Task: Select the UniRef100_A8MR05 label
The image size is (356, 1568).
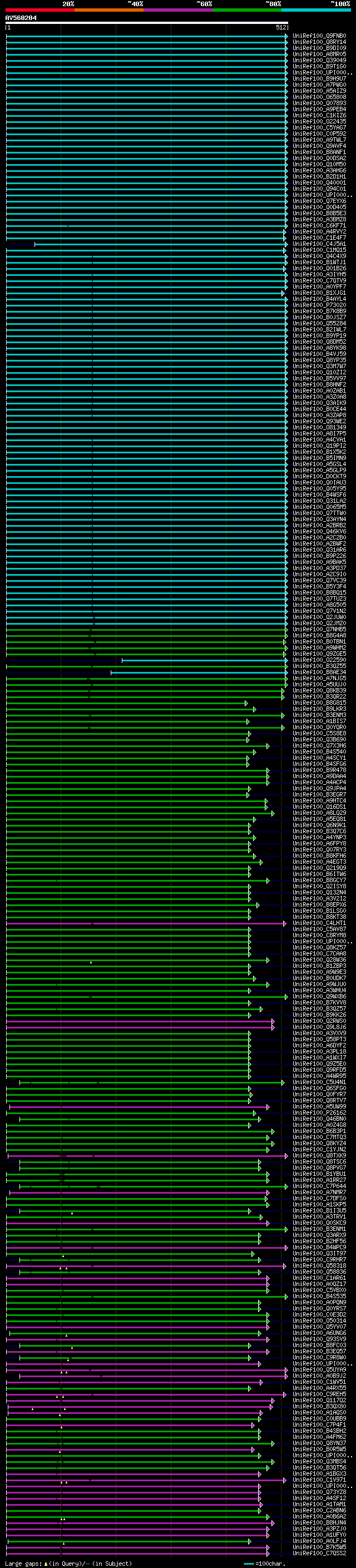Action: point(319,54)
